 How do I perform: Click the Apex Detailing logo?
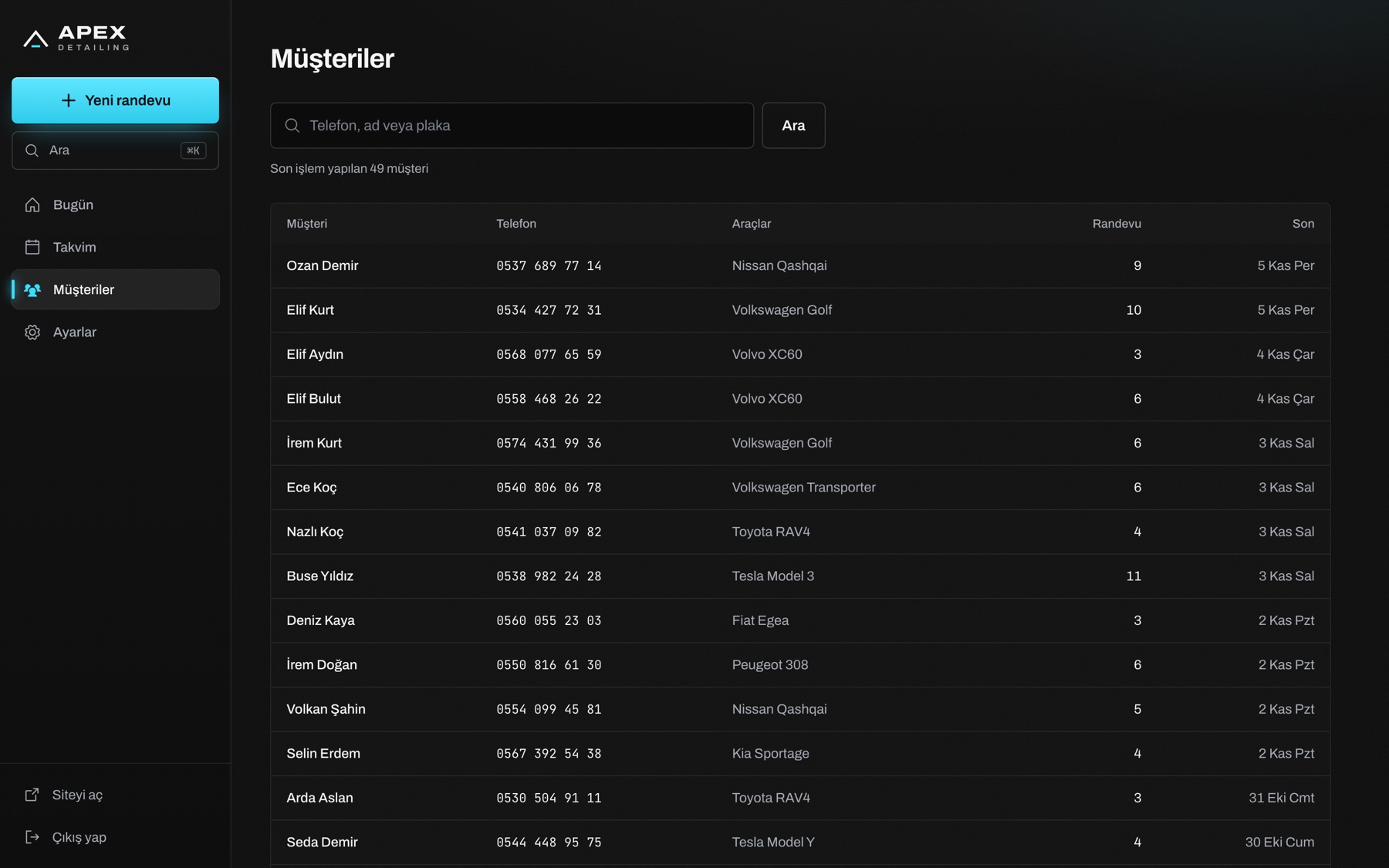coord(76,38)
